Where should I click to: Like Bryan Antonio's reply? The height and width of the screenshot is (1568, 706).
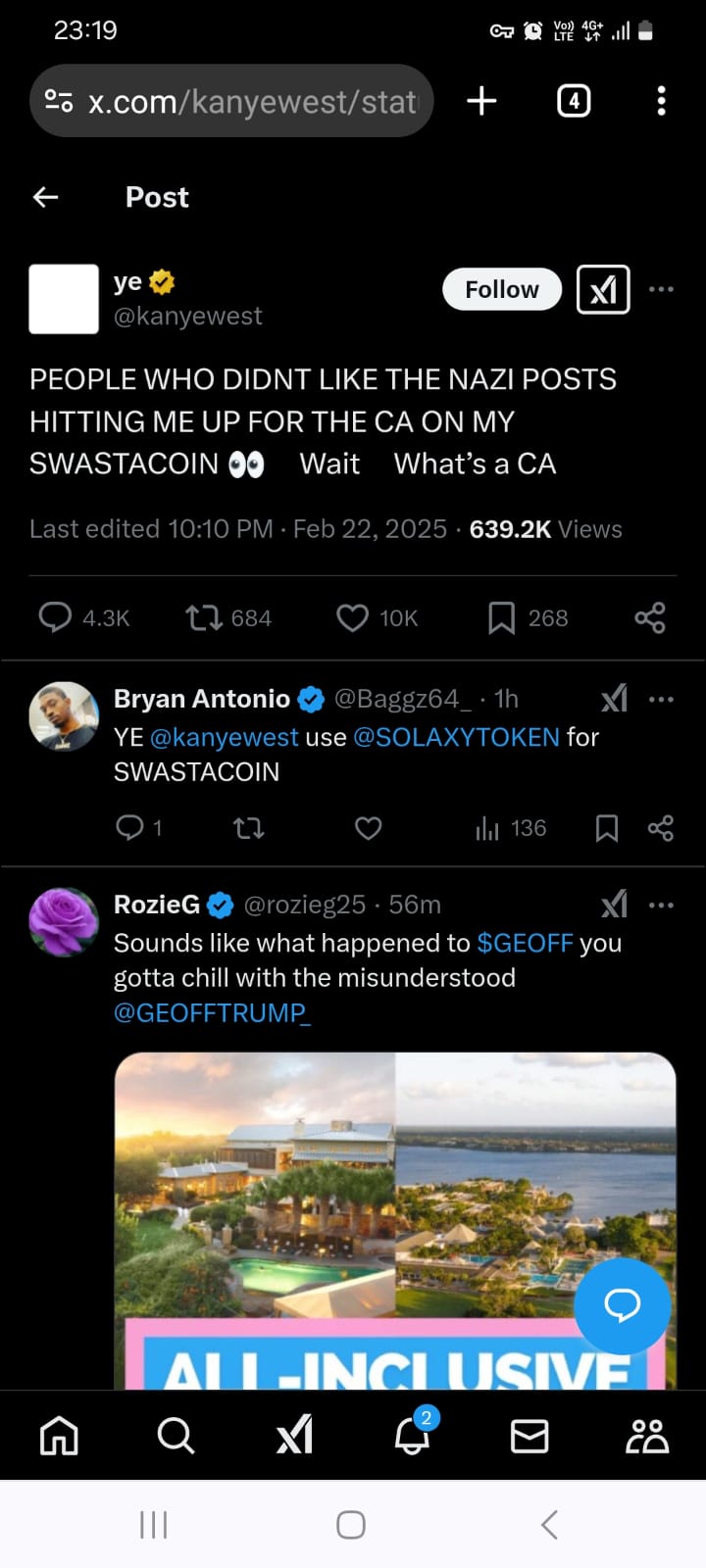pyautogui.click(x=368, y=829)
